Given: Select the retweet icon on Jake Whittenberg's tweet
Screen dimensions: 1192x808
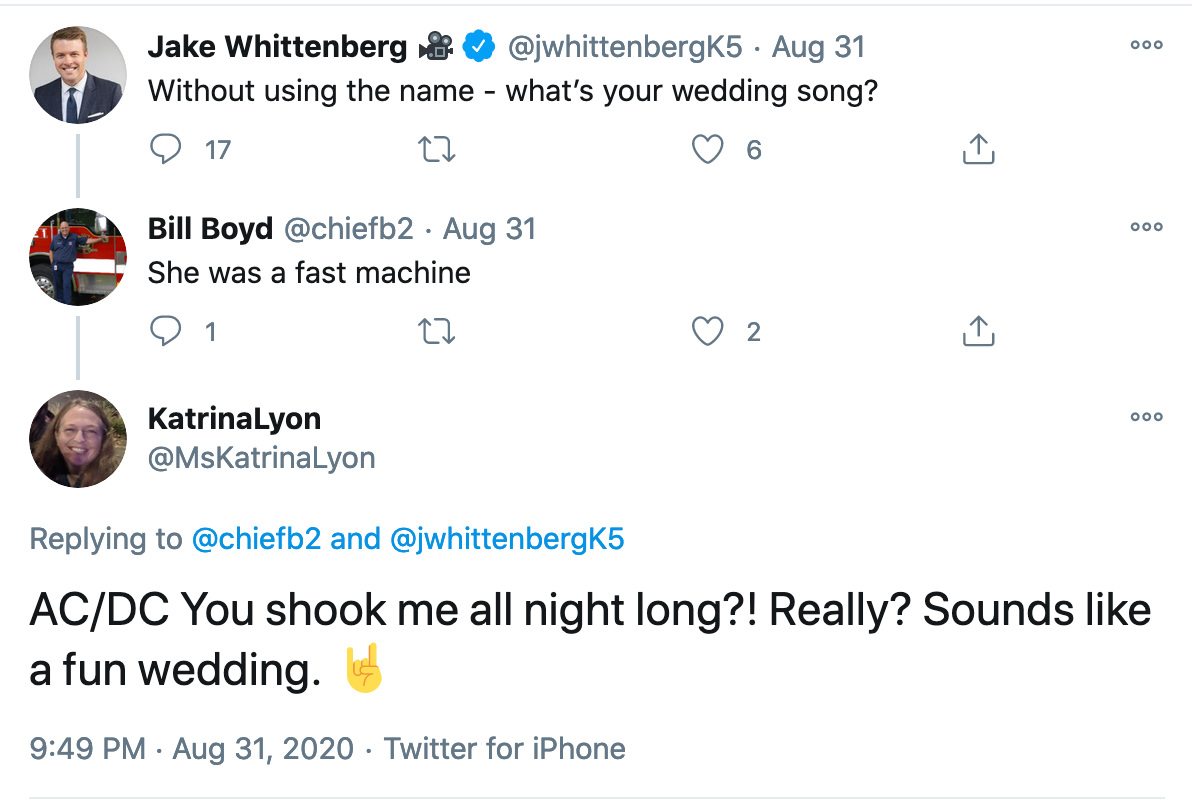Looking at the screenshot, I should (436, 148).
